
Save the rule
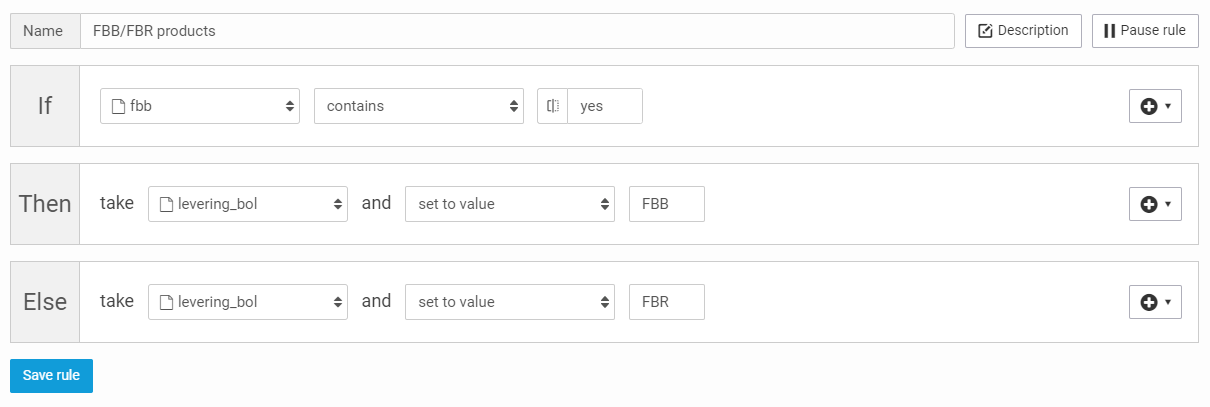coord(51,375)
